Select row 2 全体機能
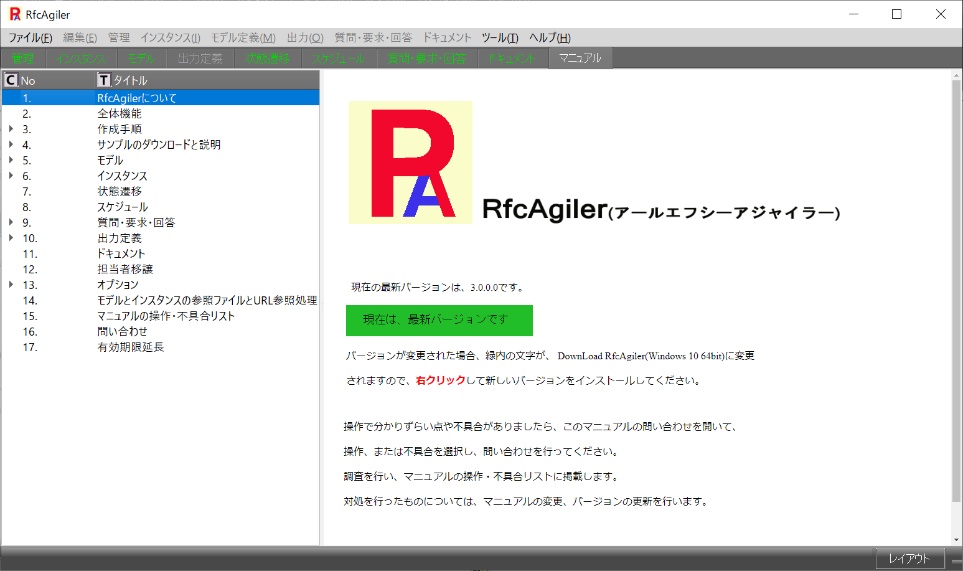The width and height of the screenshot is (963, 571). [x=160, y=114]
